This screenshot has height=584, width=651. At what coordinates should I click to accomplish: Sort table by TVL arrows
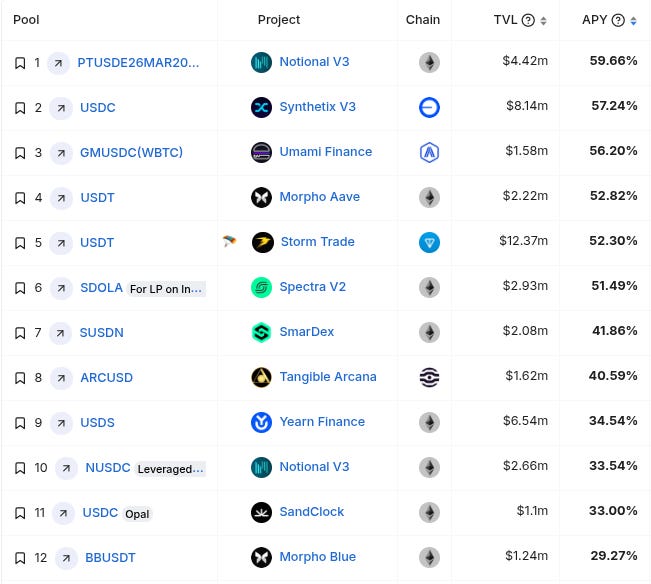point(543,21)
